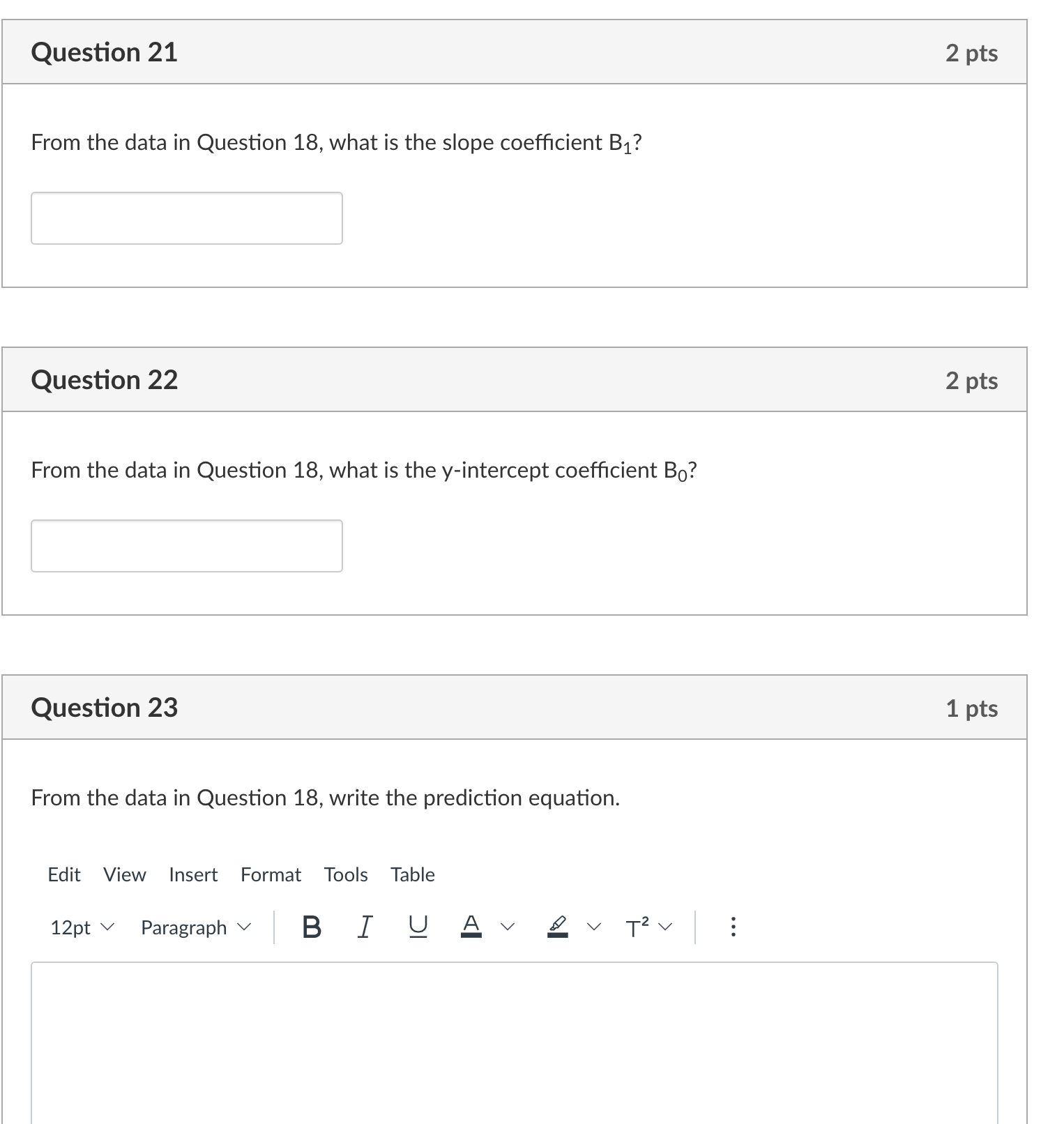Open the more options kebab menu

(x=733, y=926)
